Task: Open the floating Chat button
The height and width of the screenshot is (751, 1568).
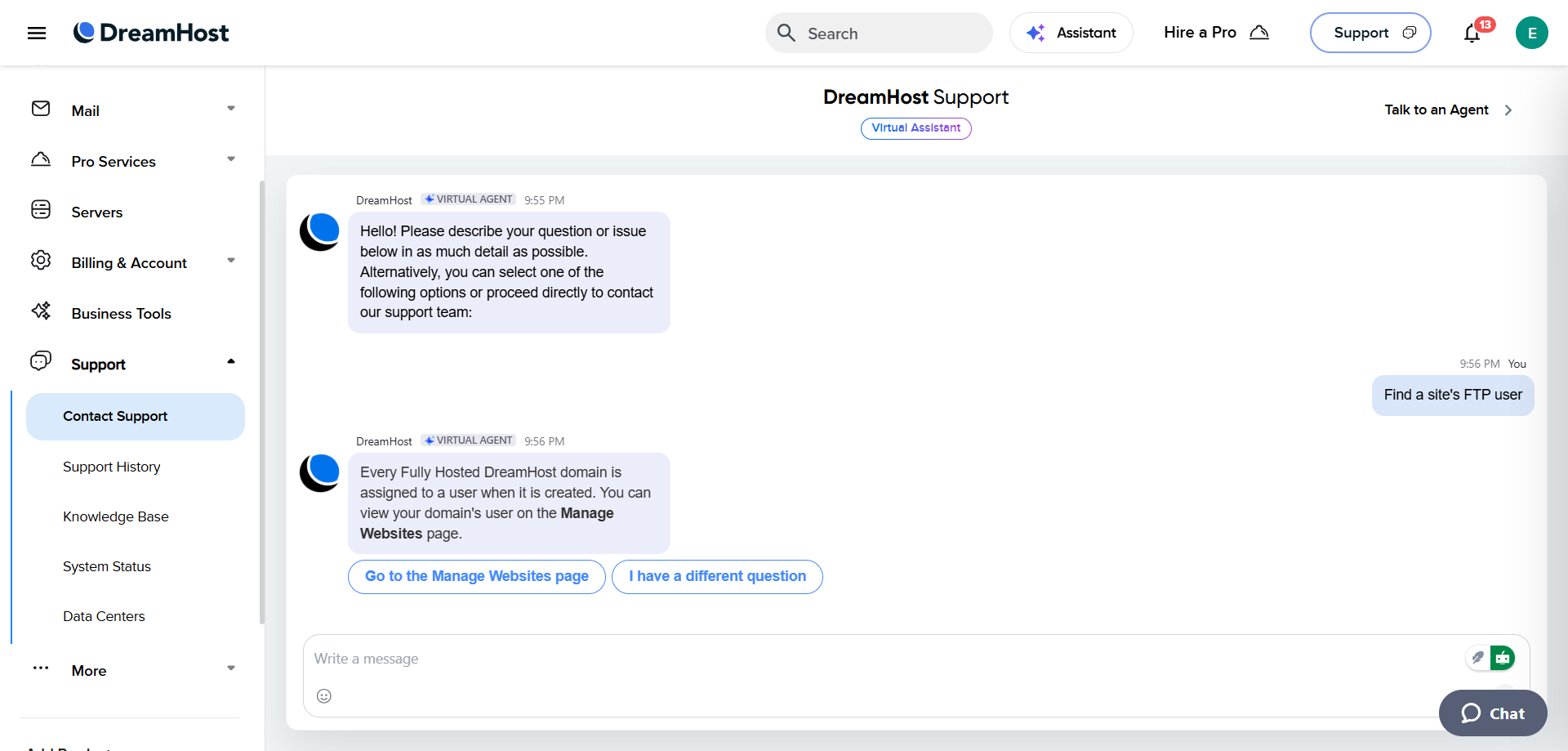Action: [1493, 713]
